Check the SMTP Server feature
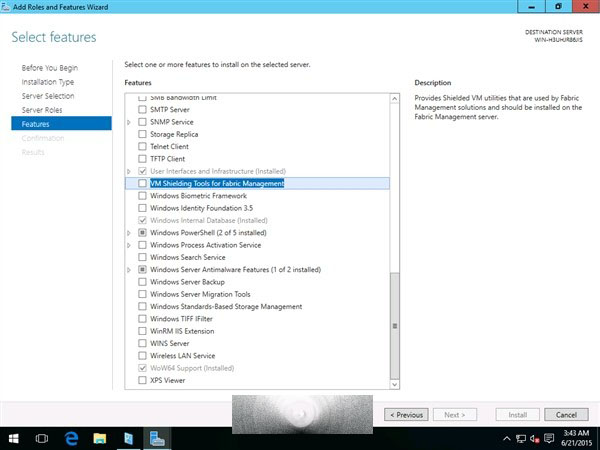Screen dimensions: 600x450 point(142,110)
